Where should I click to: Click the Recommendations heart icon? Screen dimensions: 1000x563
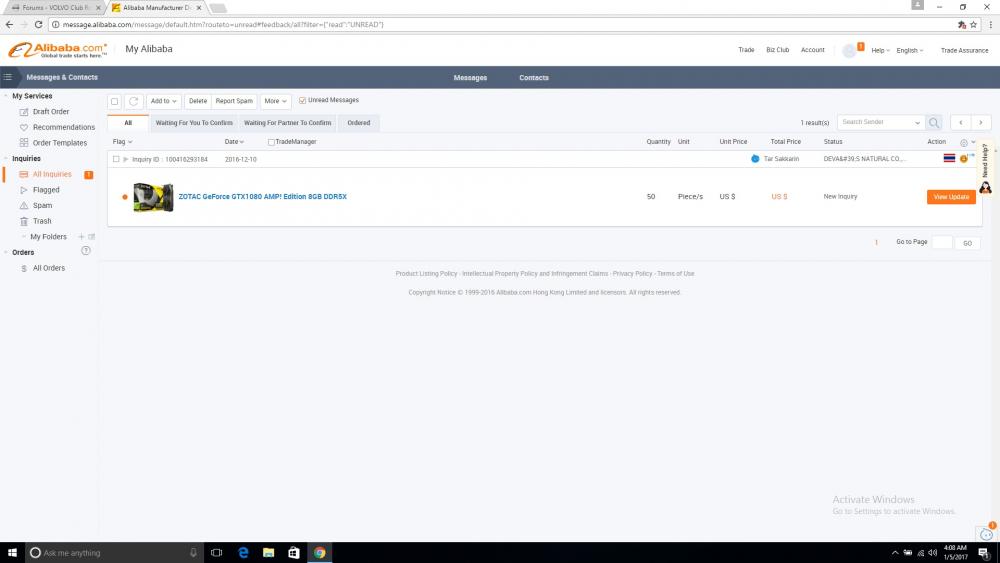24,128
